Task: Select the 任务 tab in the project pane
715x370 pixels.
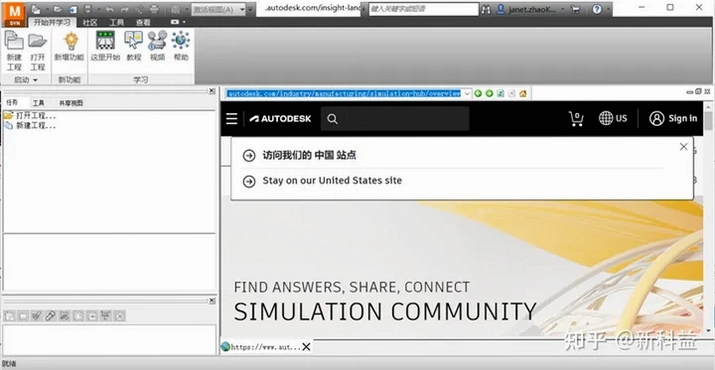Action: tap(12, 103)
